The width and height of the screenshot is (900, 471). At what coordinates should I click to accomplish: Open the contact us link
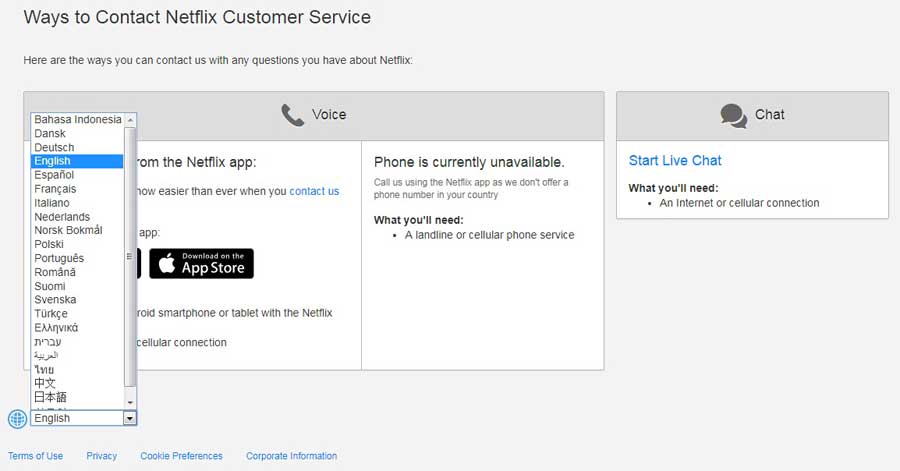pyautogui.click(x=314, y=191)
